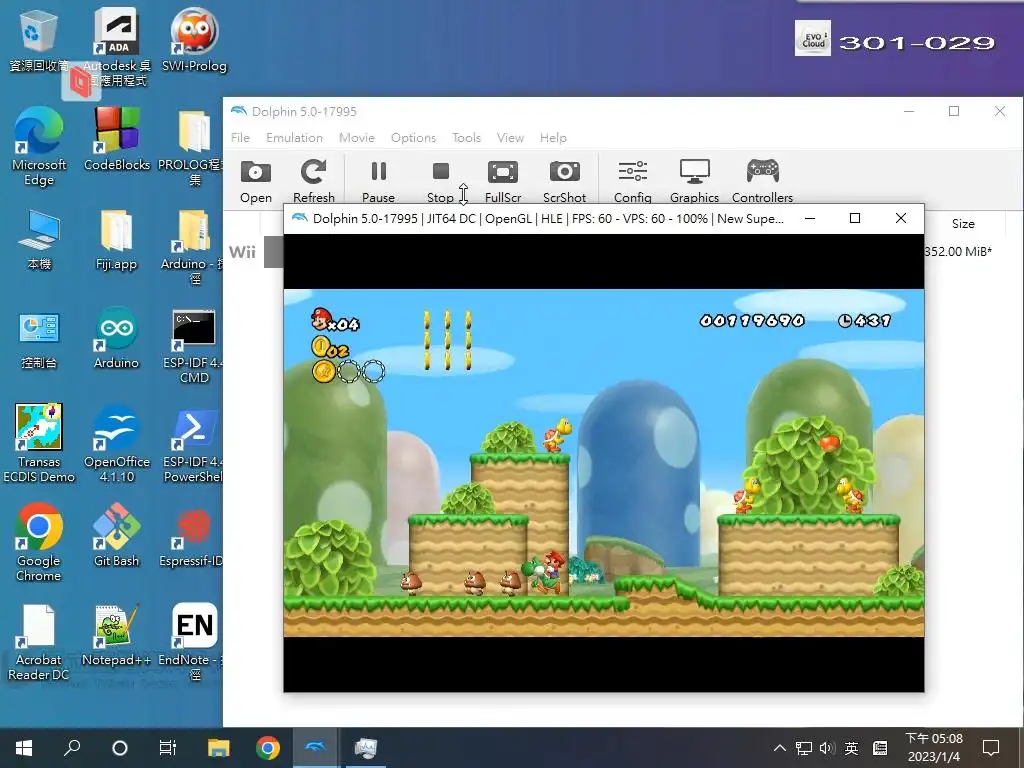This screenshot has width=1024, height=768.
Task: Switch to fullscreen with FullScr
Action: [503, 182]
